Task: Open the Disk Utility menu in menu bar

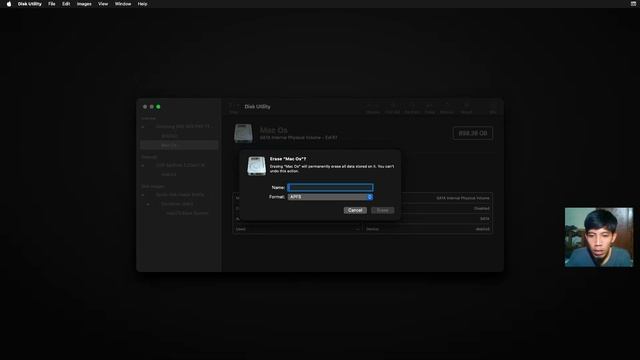Action: 29,4
